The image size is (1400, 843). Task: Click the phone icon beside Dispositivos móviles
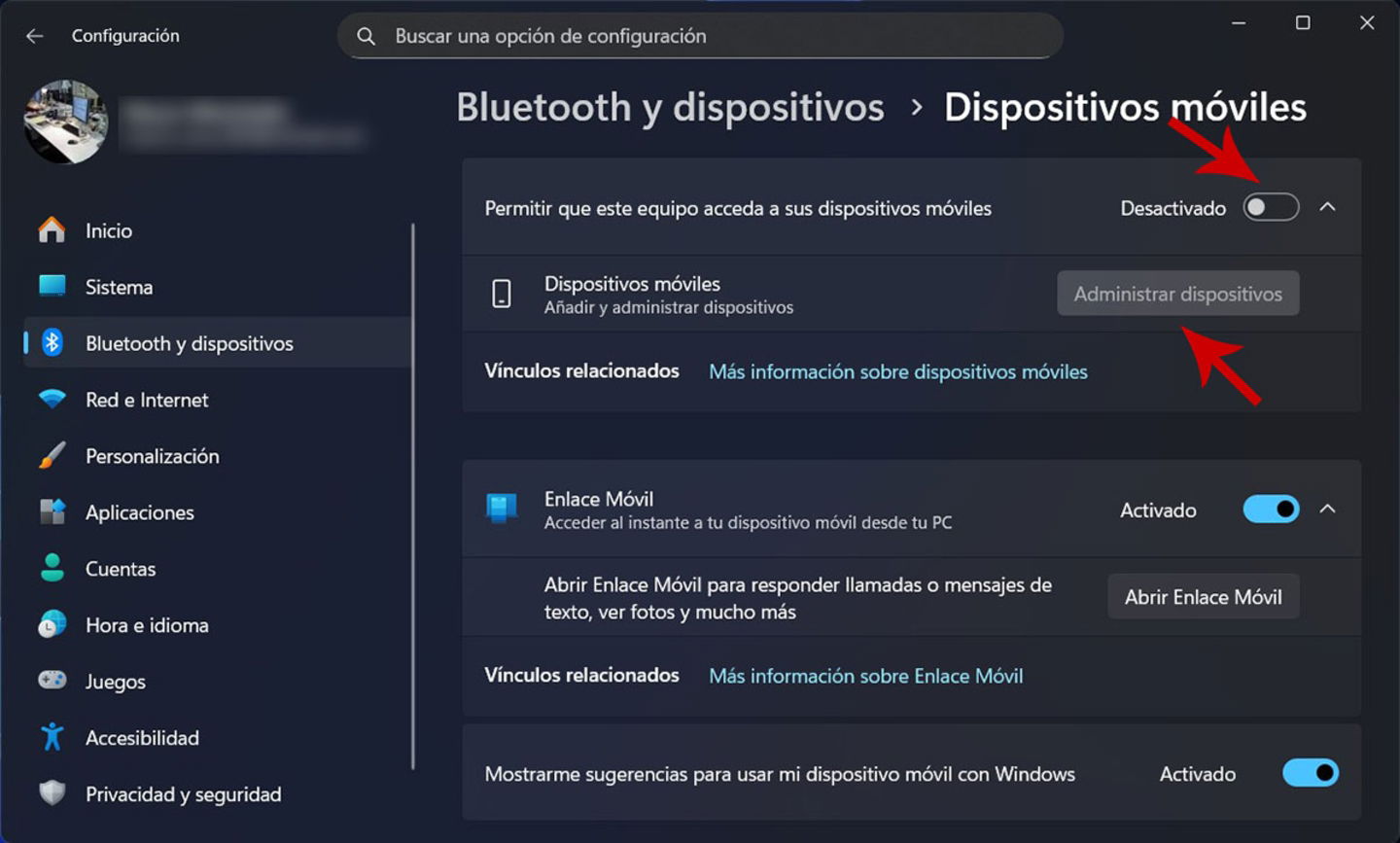coord(502,294)
